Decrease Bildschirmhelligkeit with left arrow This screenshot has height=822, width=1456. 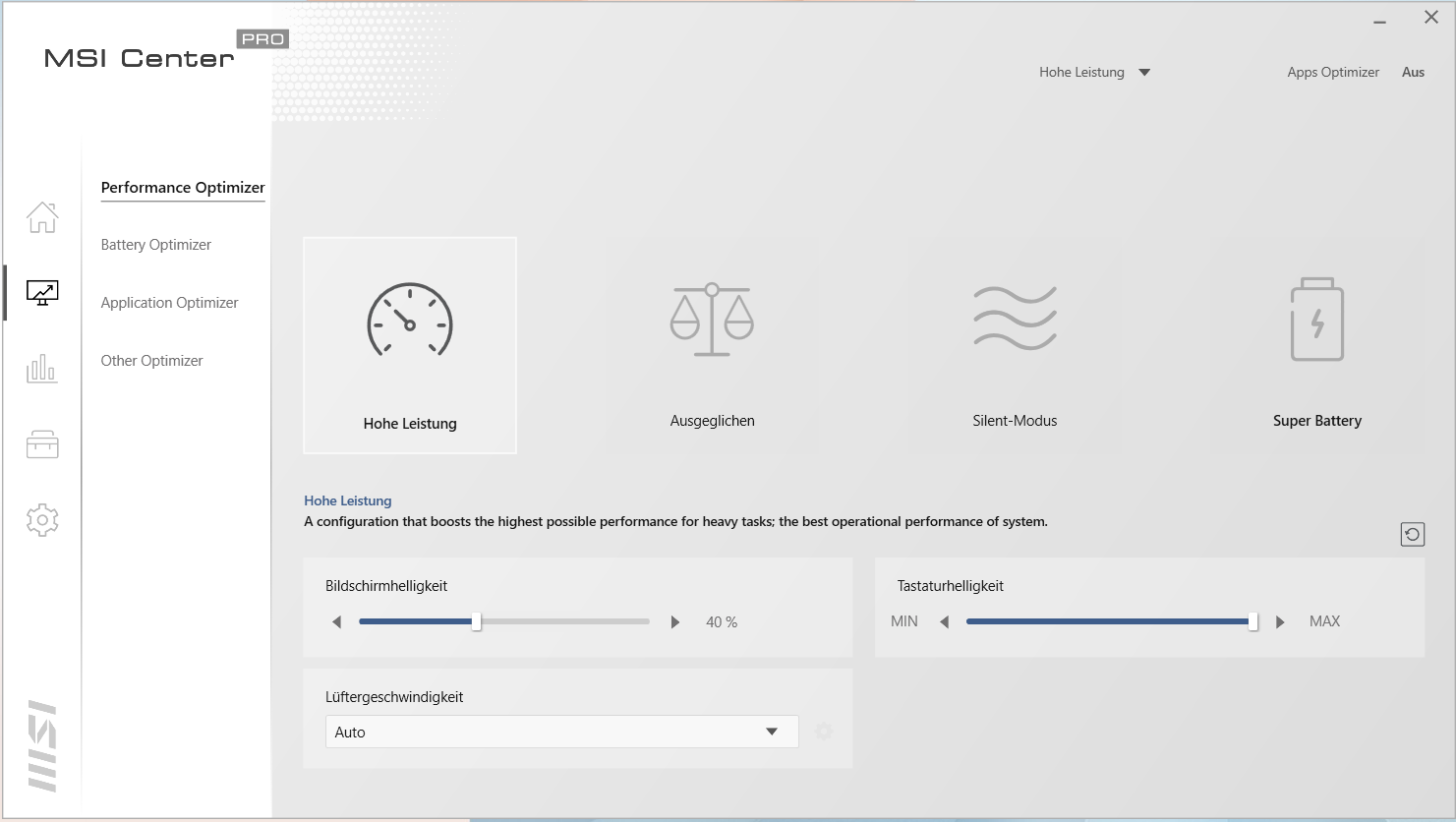[x=337, y=622]
